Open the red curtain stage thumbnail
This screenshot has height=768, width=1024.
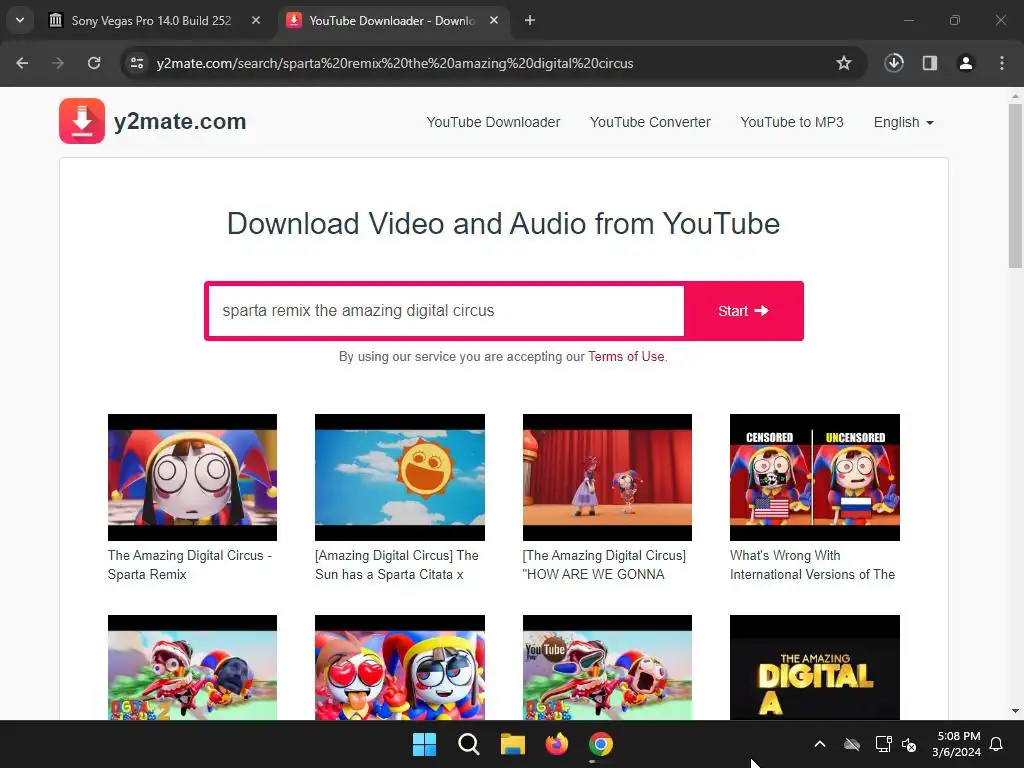click(607, 477)
